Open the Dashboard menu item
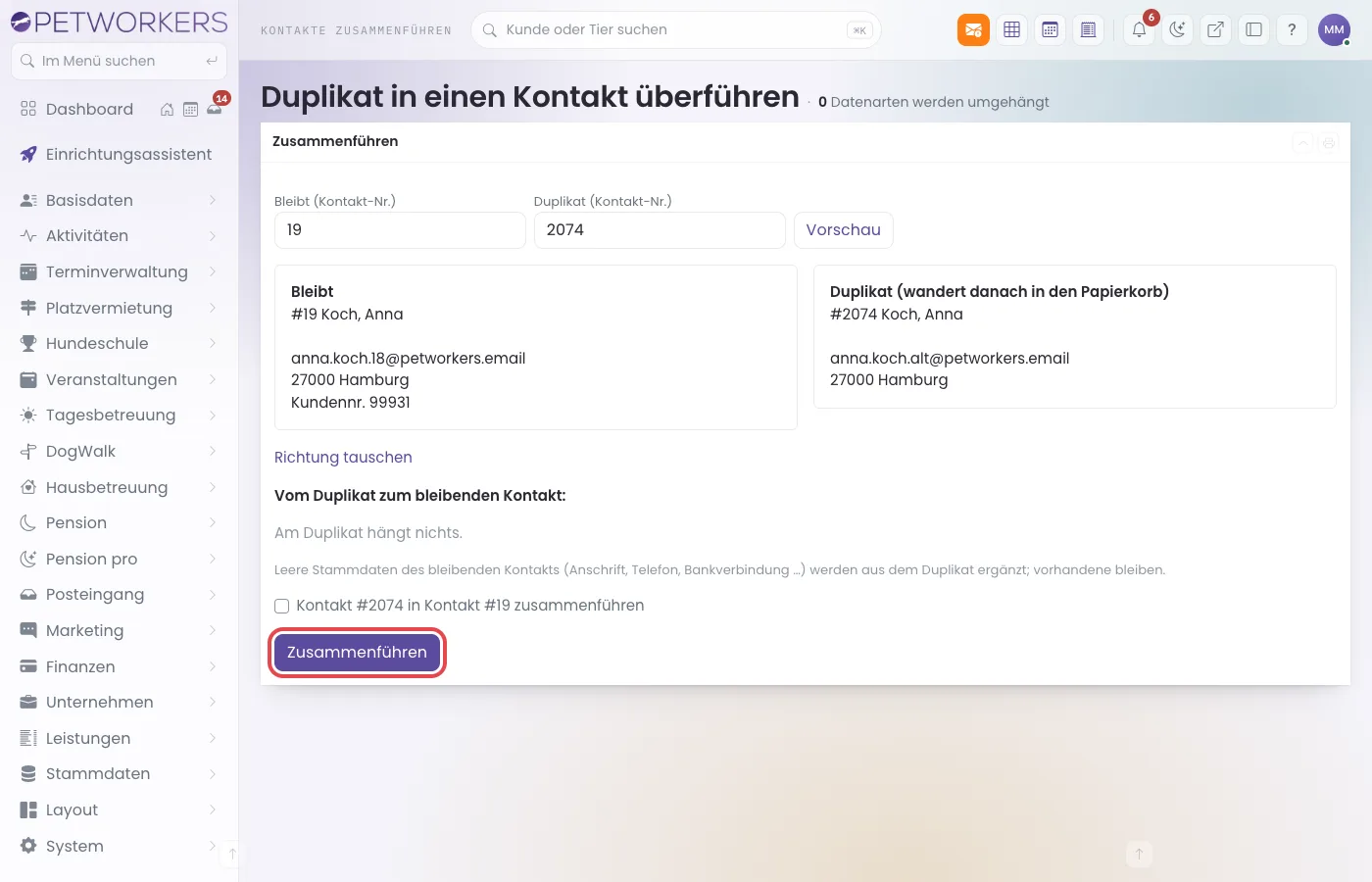1372x882 pixels. (x=89, y=109)
